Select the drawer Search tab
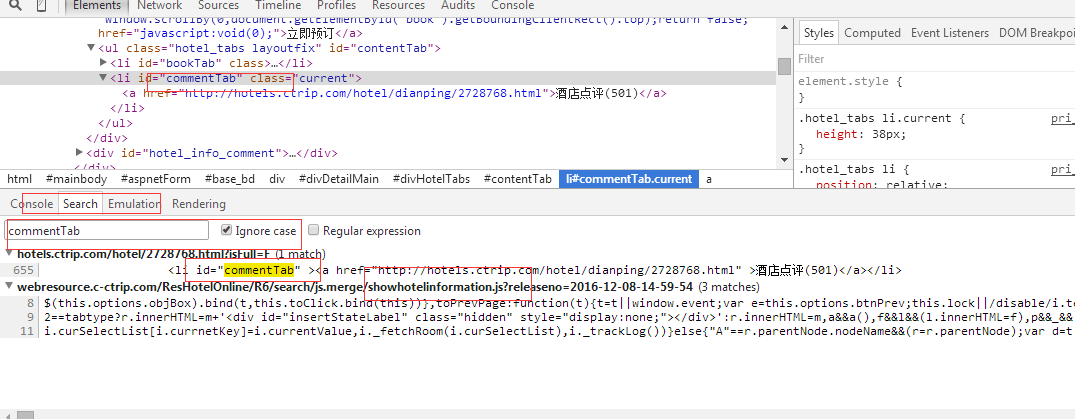Viewport: 1075px width, 419px height. coord(80,204)
